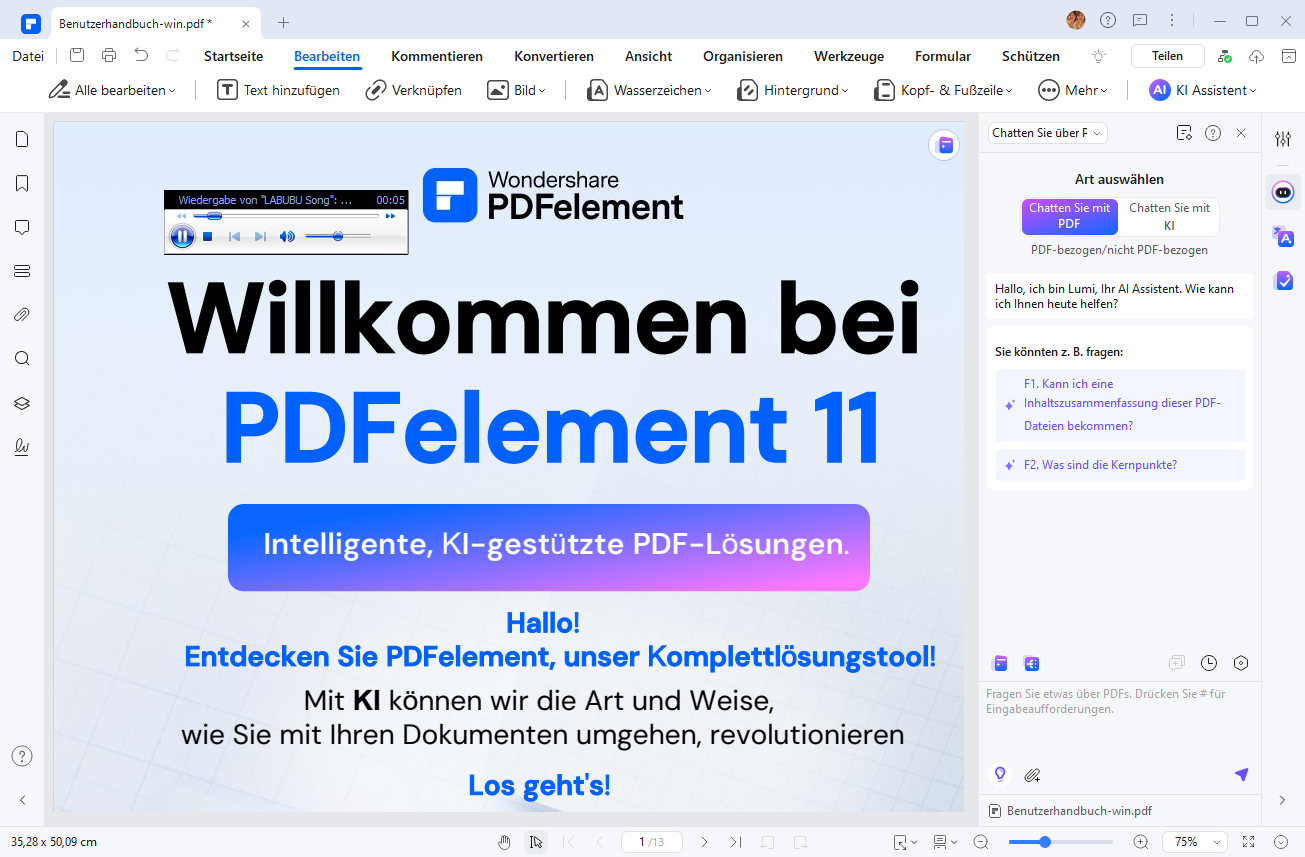Open the bookmarks panel in left sidebar
1305x857 pixels.
pos(22,183)
